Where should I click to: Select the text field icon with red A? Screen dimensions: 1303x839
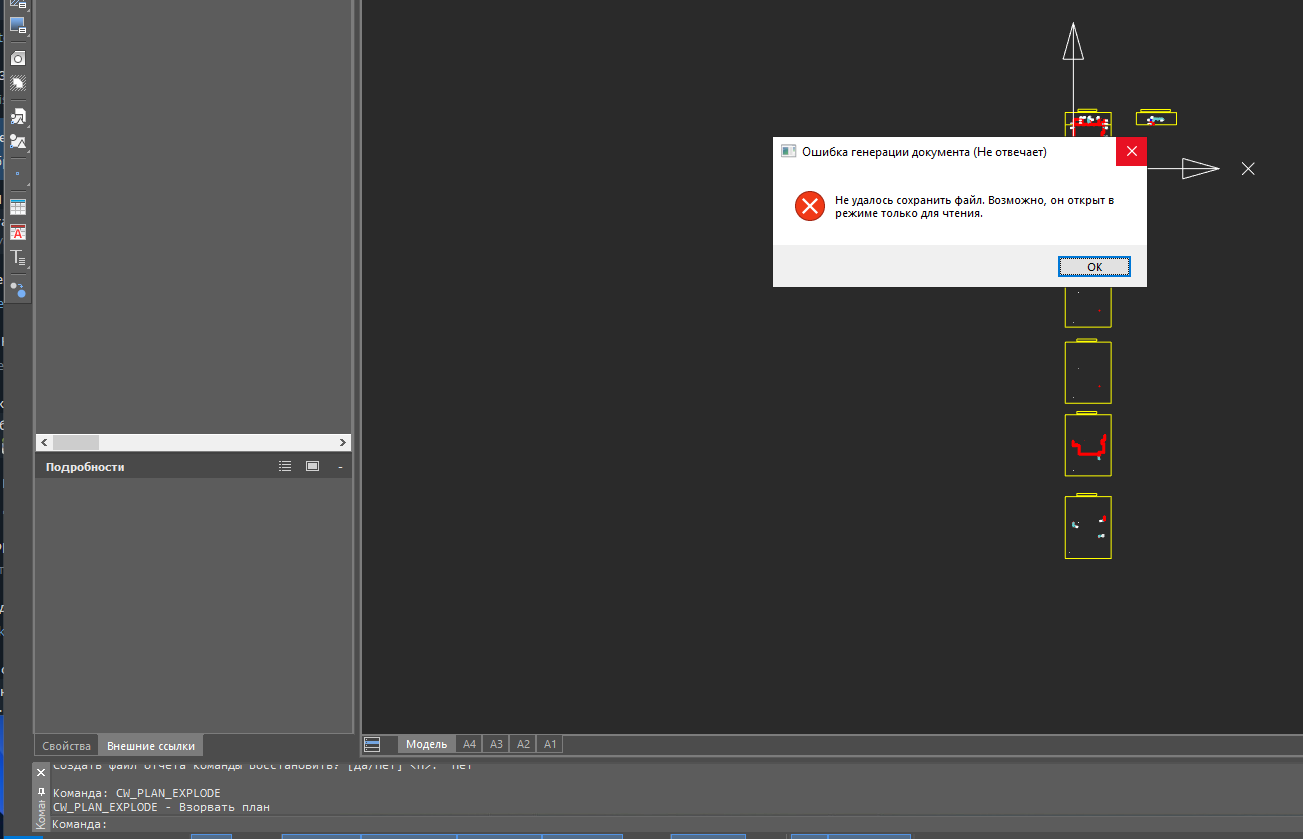[18, 232]
